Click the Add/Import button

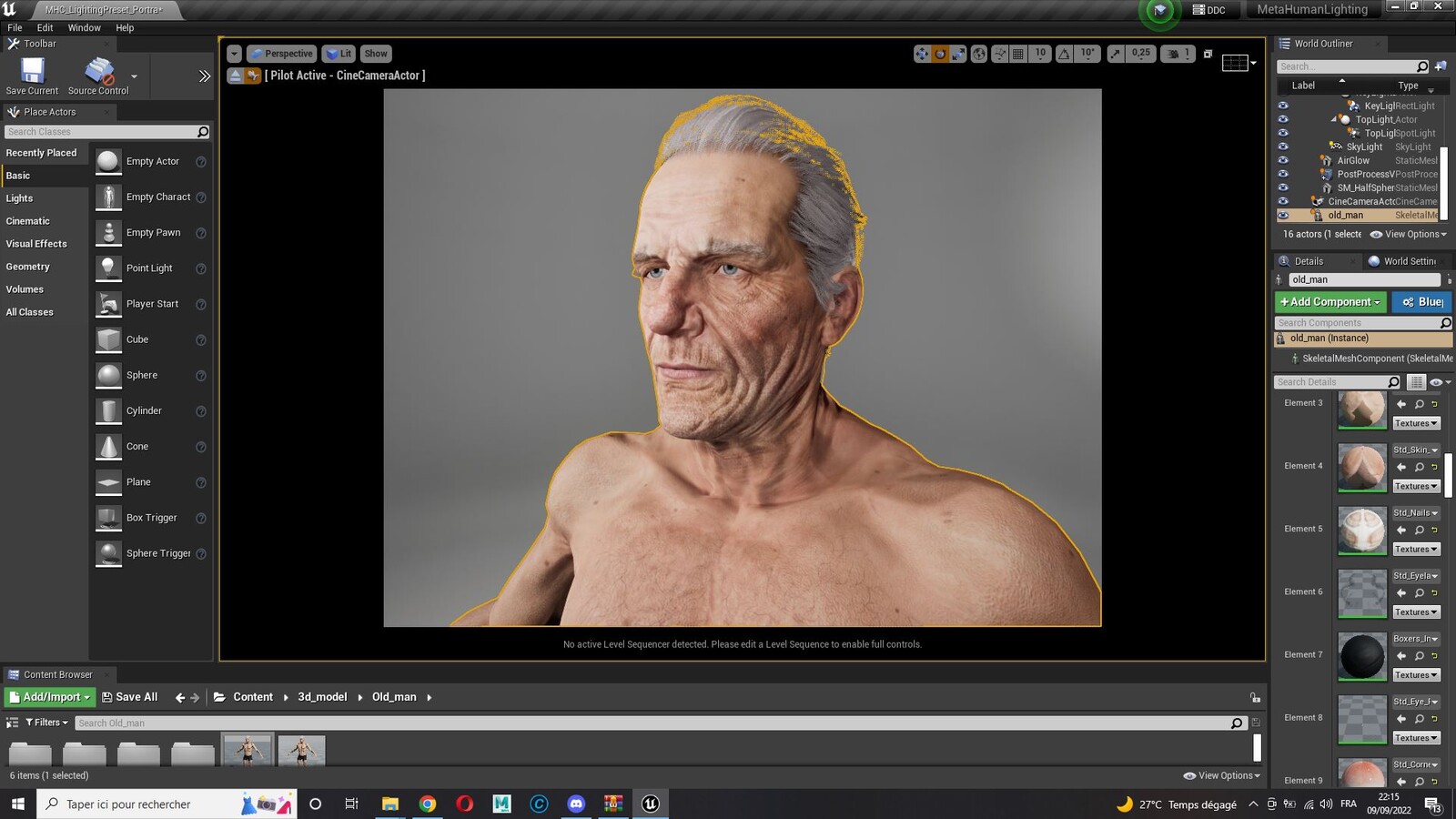click(50, 697)
